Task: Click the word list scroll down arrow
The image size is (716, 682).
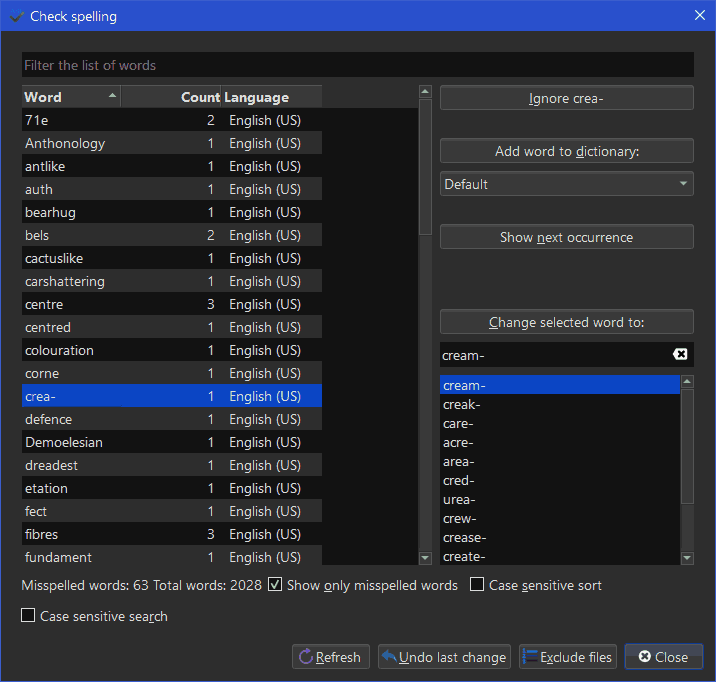Action: (425, 558)
